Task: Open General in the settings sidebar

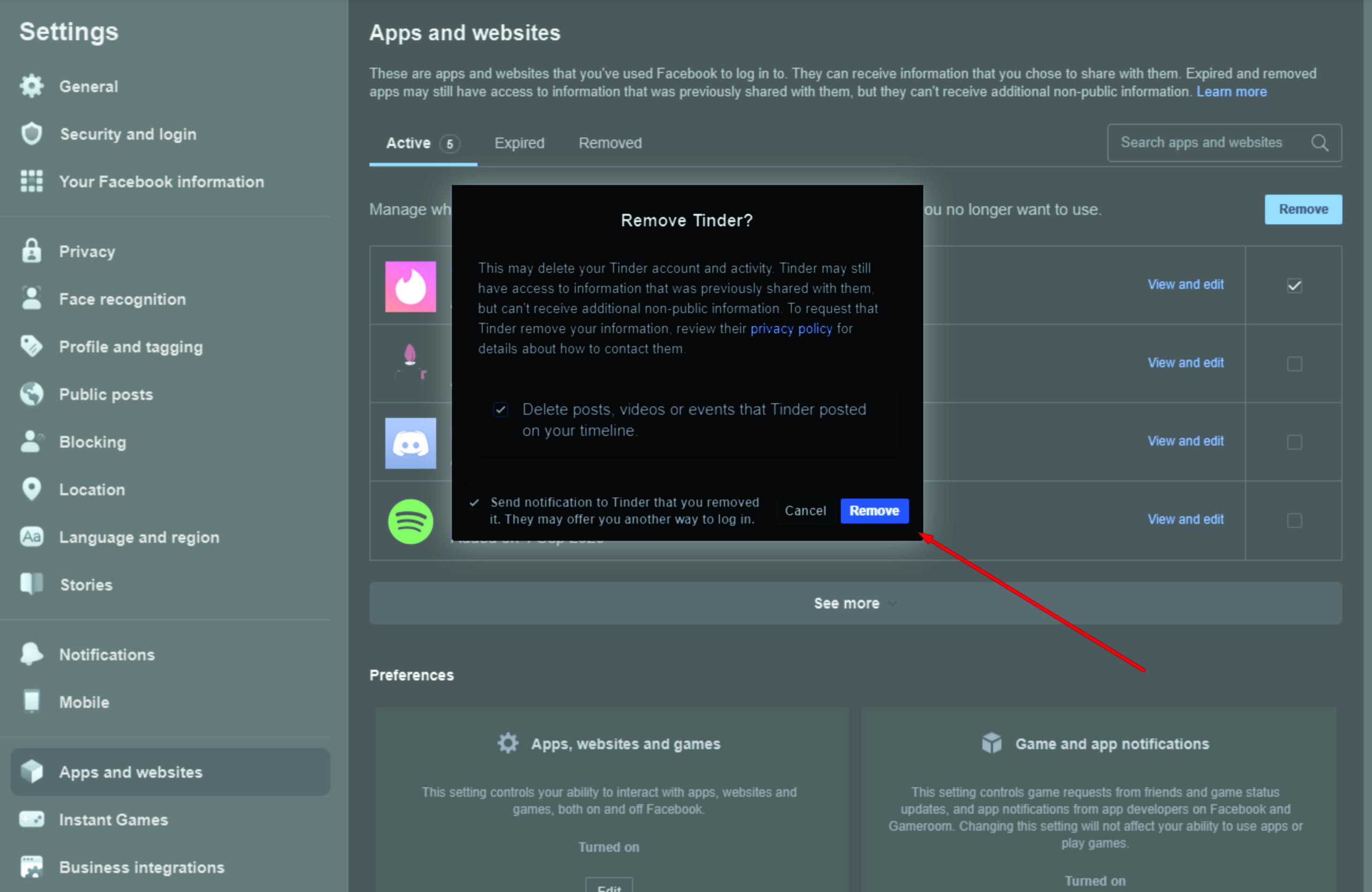Action: 88,86
